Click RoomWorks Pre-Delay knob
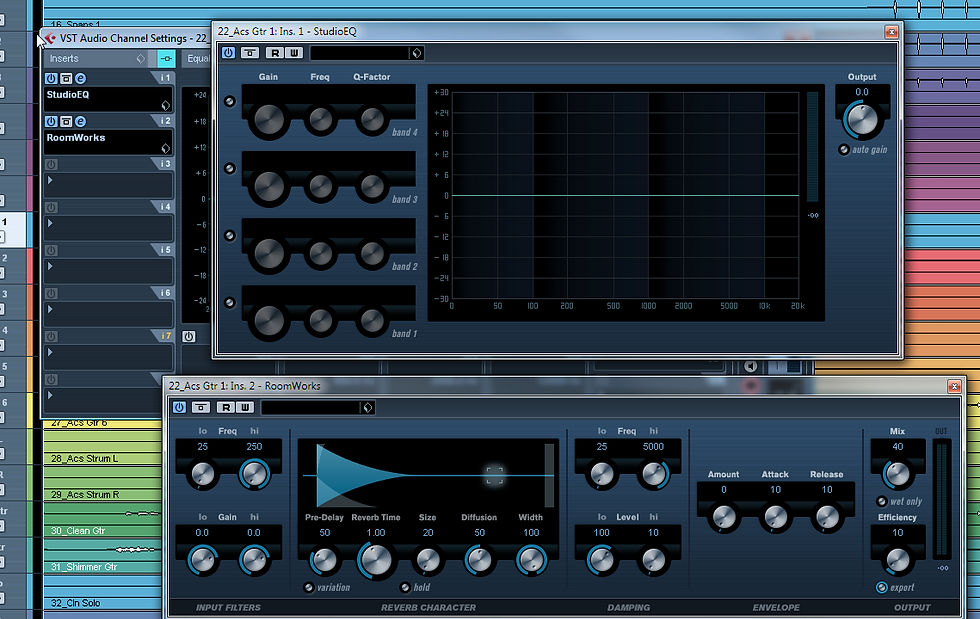The height and width of the screenshot is (619, 980). coord(324,560)
